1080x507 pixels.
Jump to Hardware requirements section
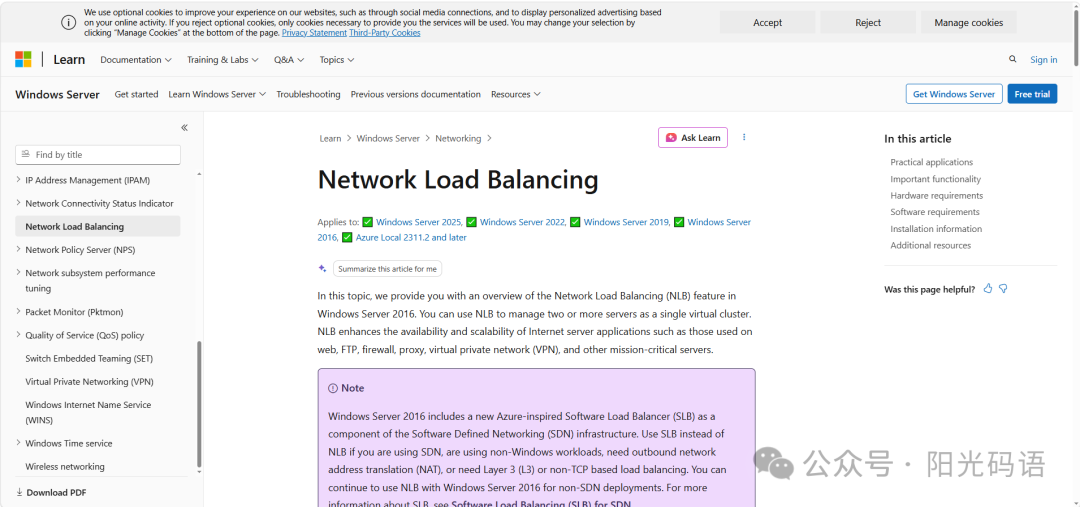(x=937, y=196)
